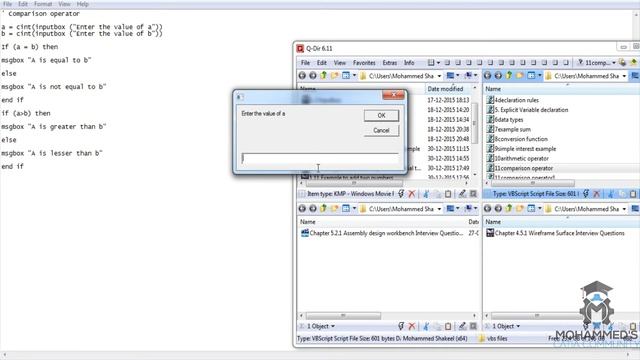Screen dimensions: 640x360
Task: Go forward in bottom-left Q-Dir pane
Action: [x=313, y=209]
